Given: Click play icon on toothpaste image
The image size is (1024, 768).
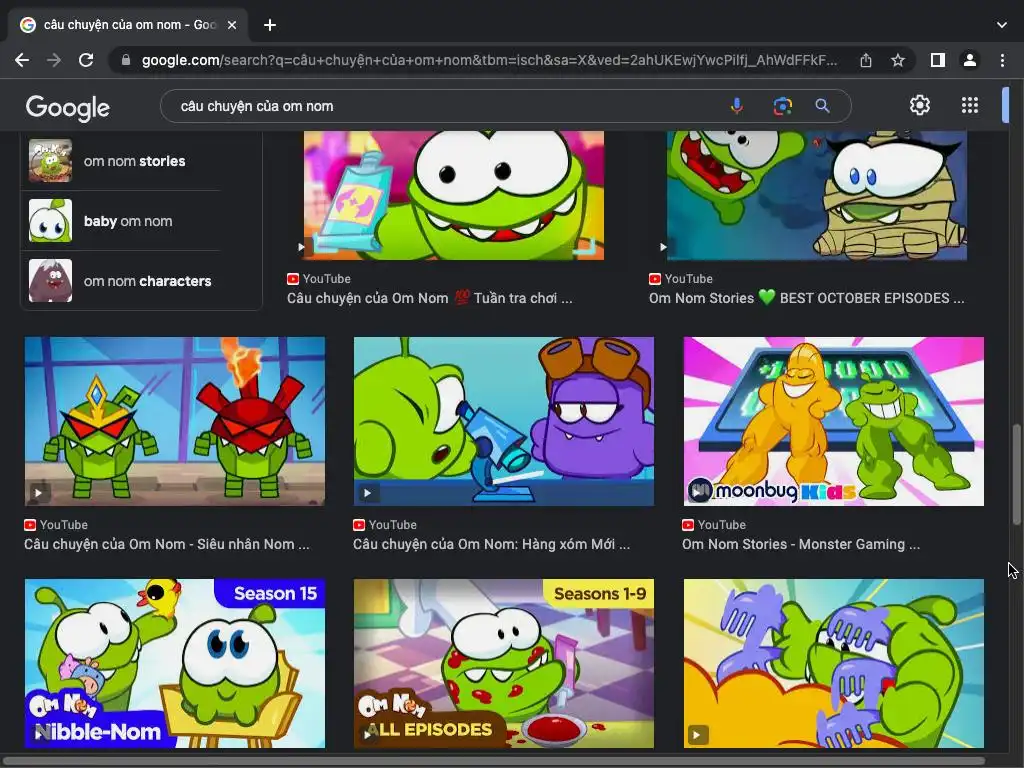Looking at the screenshot, I should (300, 247).
